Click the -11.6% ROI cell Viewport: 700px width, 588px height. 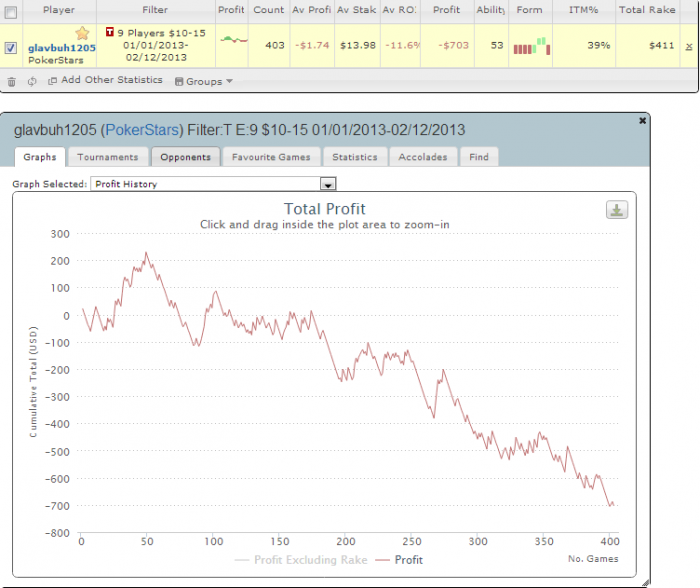tap(402, 46)
